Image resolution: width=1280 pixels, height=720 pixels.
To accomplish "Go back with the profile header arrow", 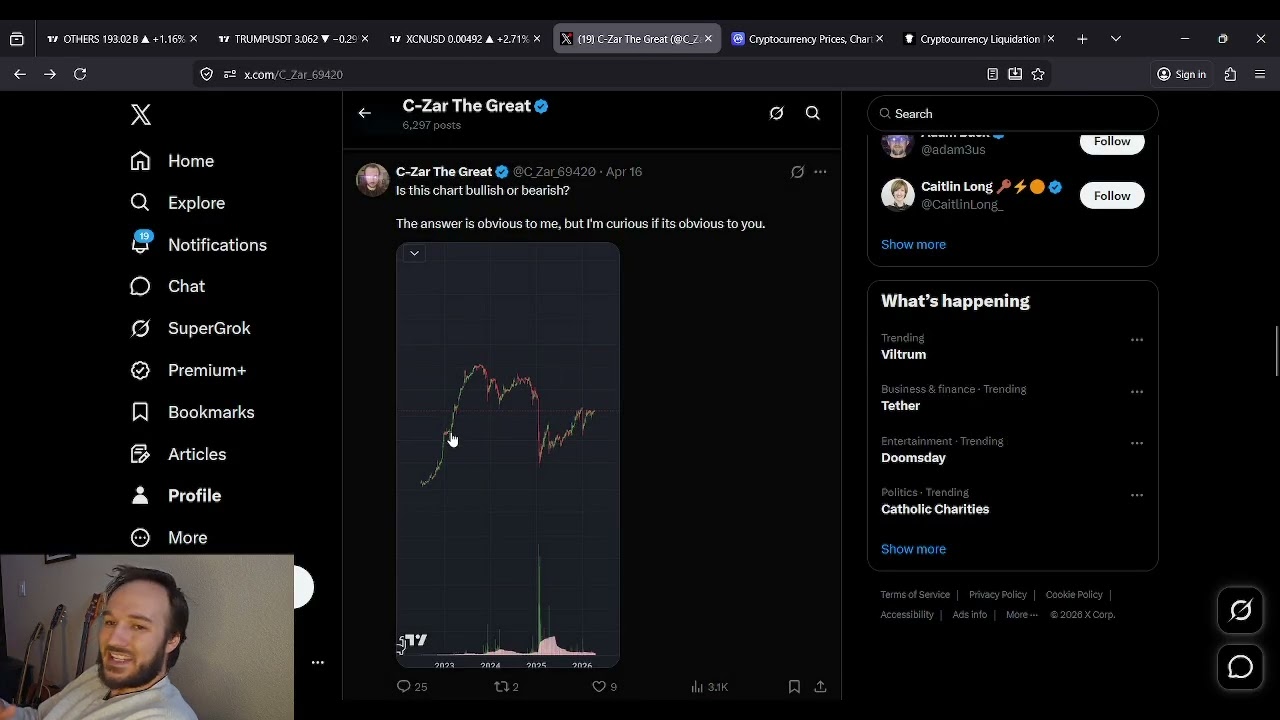I will pyautogui.click(x=364, y=113).
